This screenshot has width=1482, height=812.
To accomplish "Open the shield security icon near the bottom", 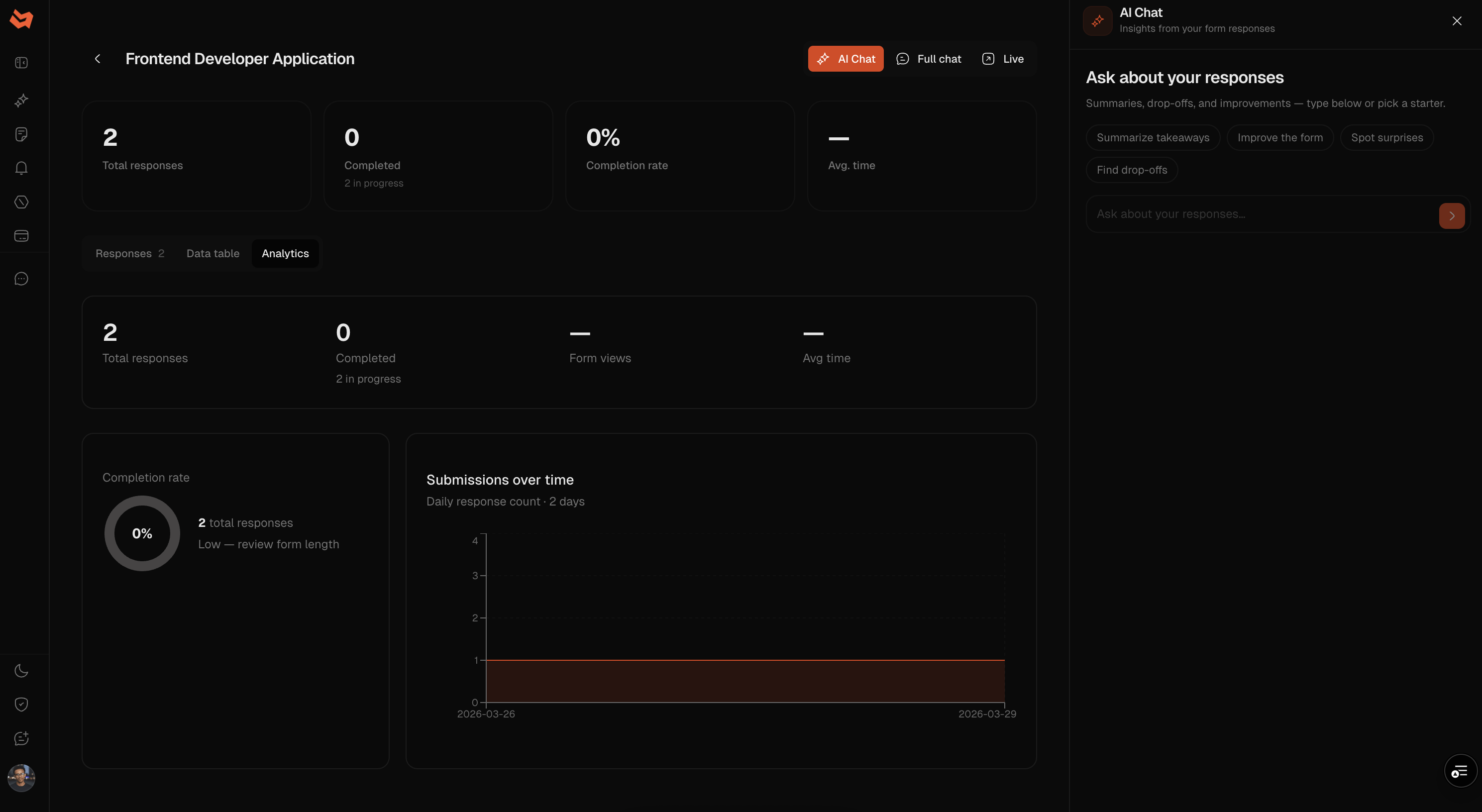I will click(x=21, y=704).
